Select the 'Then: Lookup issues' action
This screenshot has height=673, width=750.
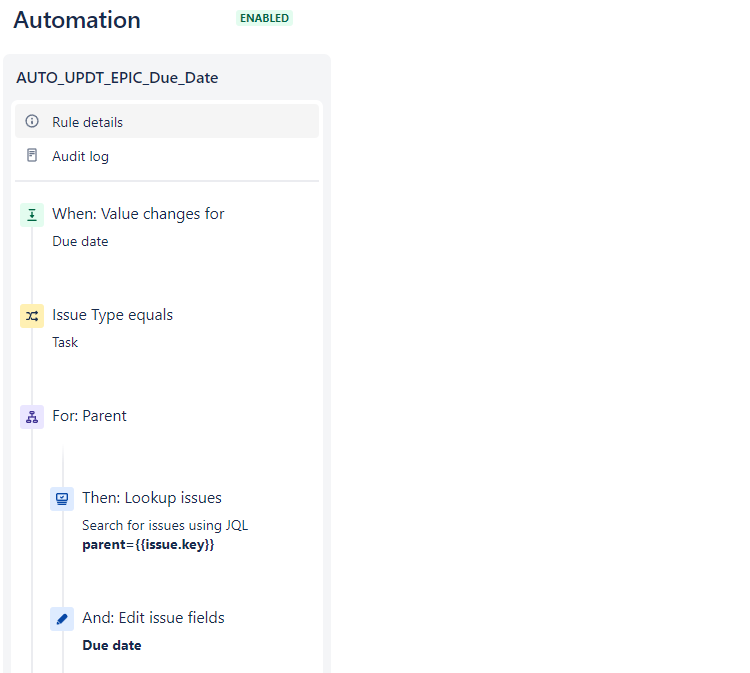point(152,498)
